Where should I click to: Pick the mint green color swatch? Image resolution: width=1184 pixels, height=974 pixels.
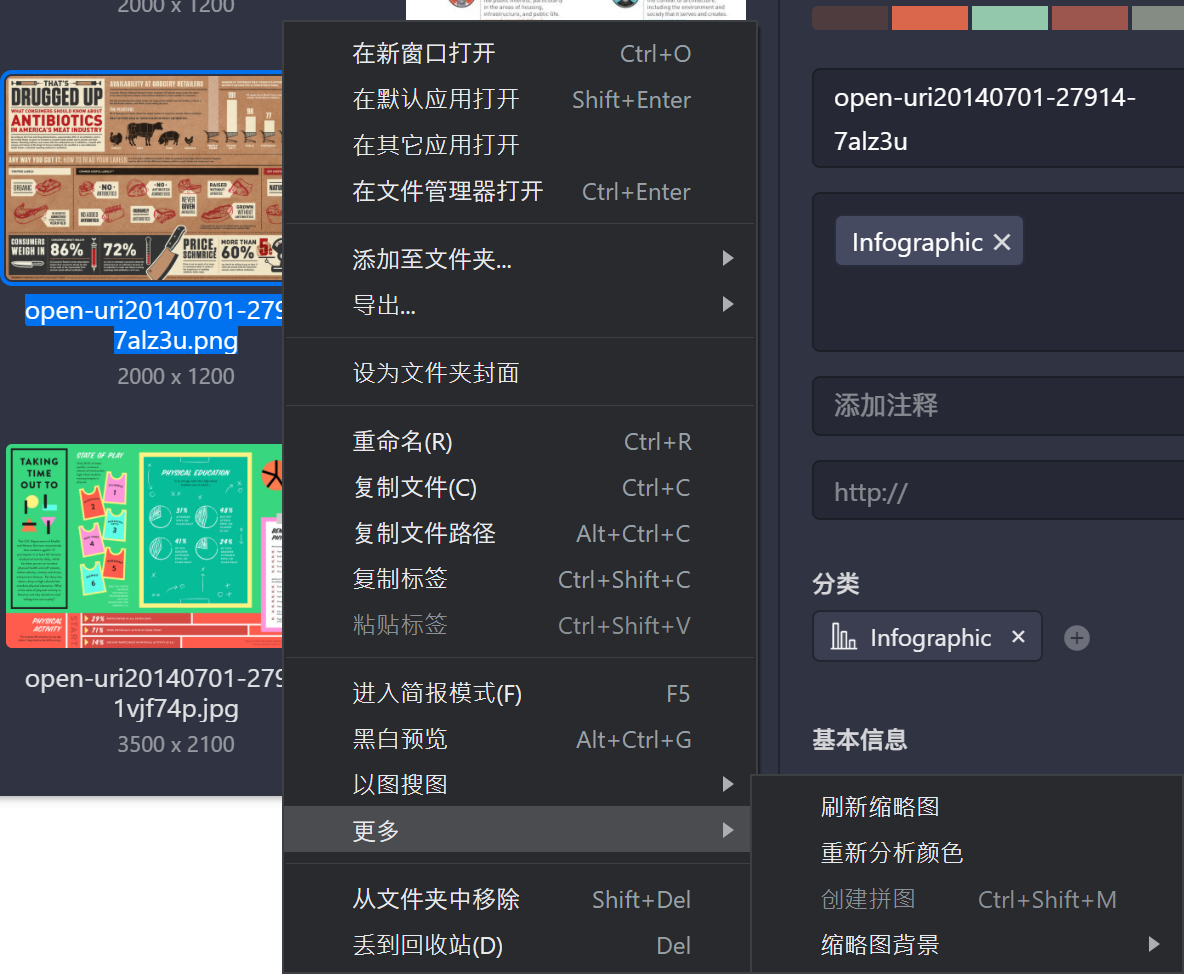(1010, 17)
